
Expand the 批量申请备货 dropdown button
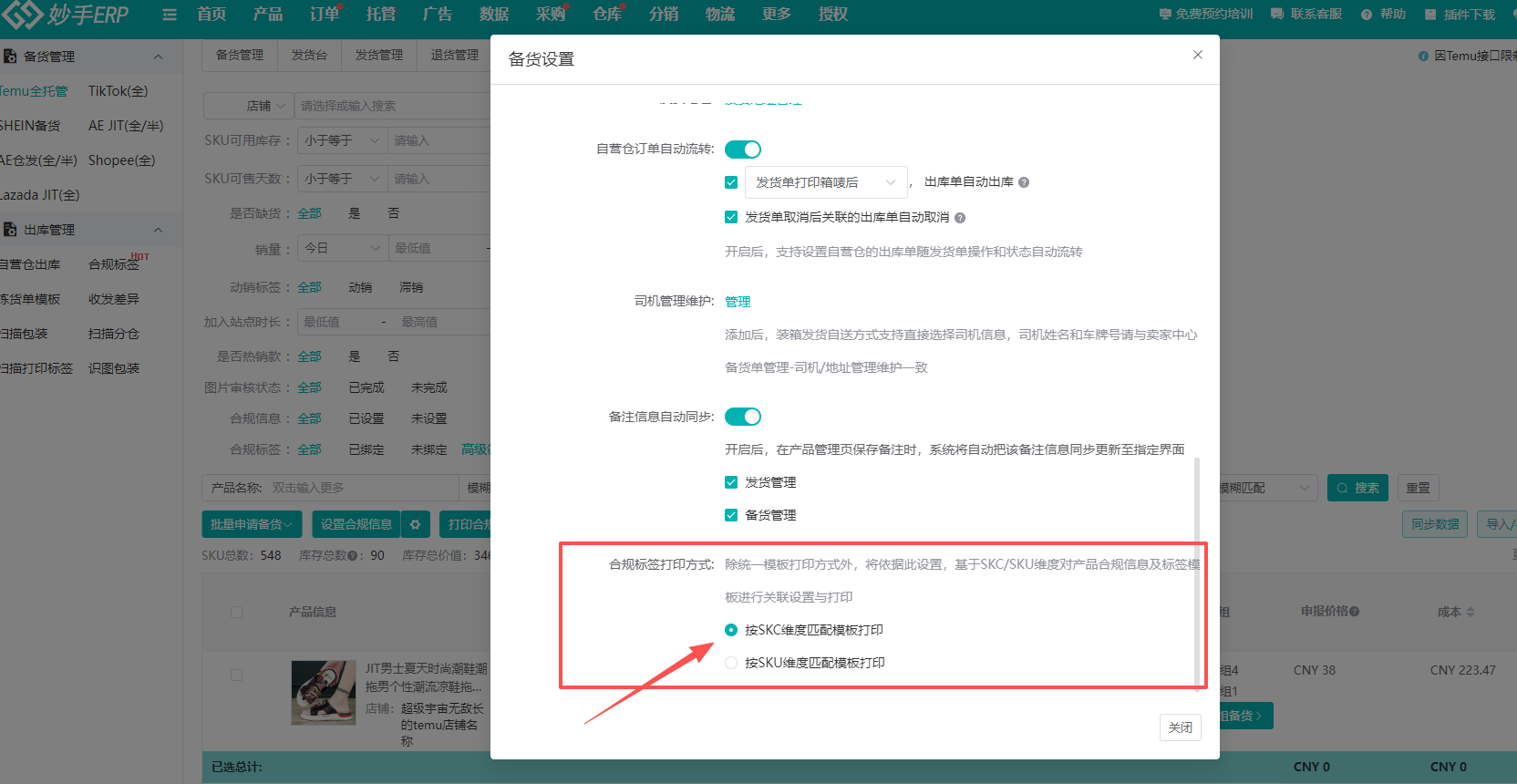click(251, 524)
